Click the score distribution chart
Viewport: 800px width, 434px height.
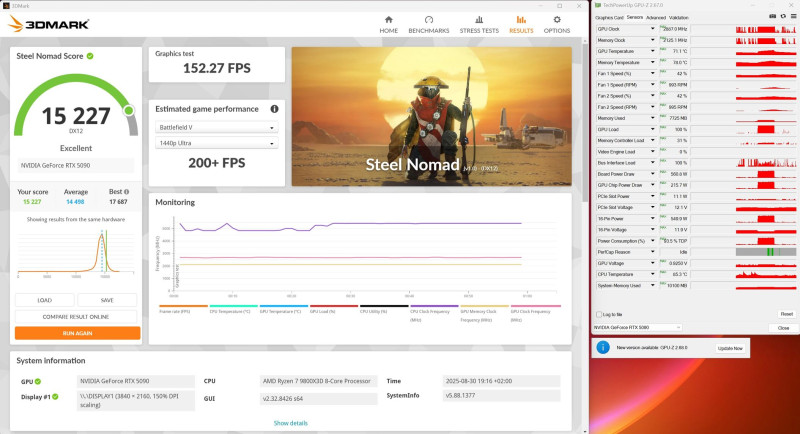pyautogui.click(x=76, y=252)
